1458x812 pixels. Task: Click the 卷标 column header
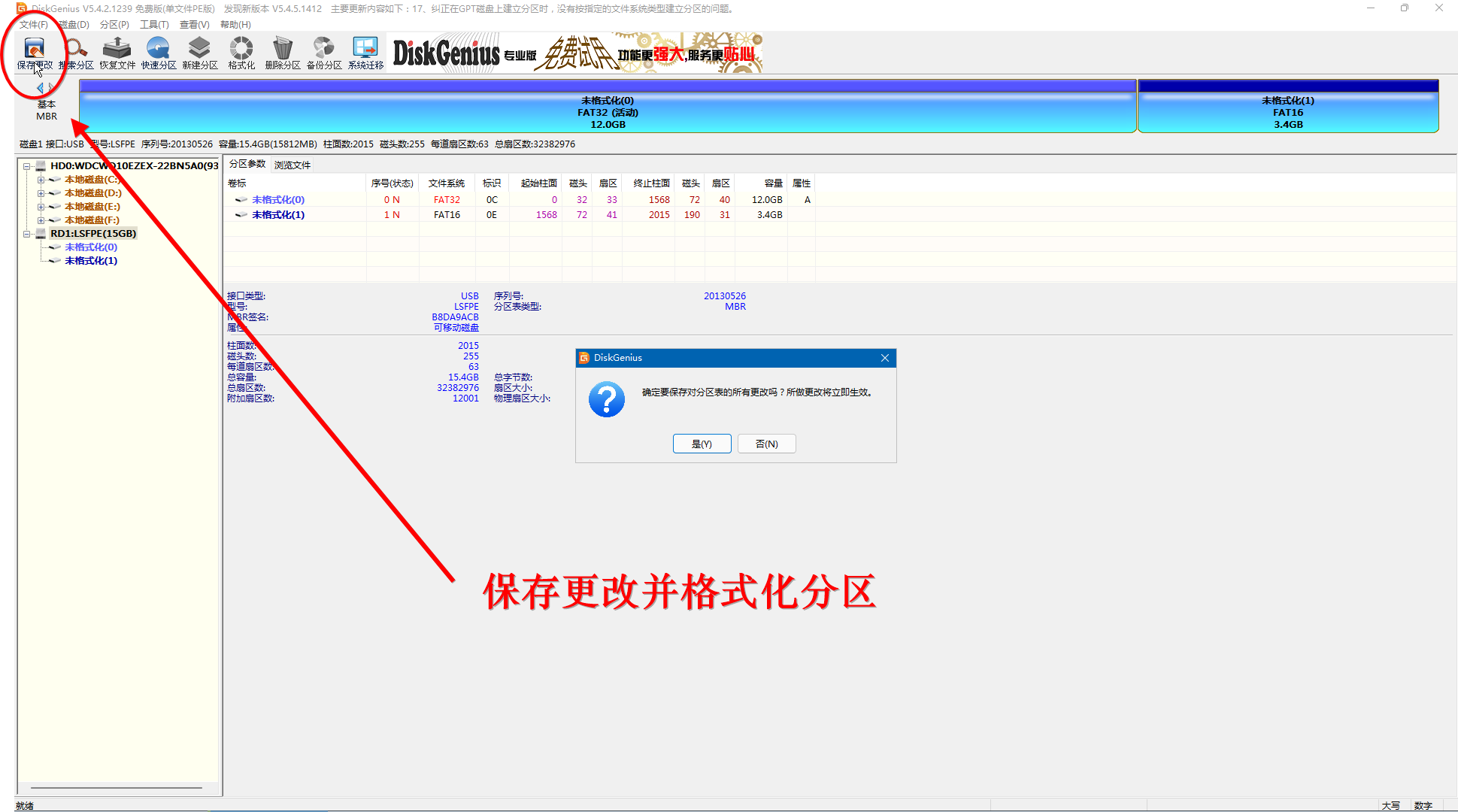pyautogui.click(x=295, y=183)
